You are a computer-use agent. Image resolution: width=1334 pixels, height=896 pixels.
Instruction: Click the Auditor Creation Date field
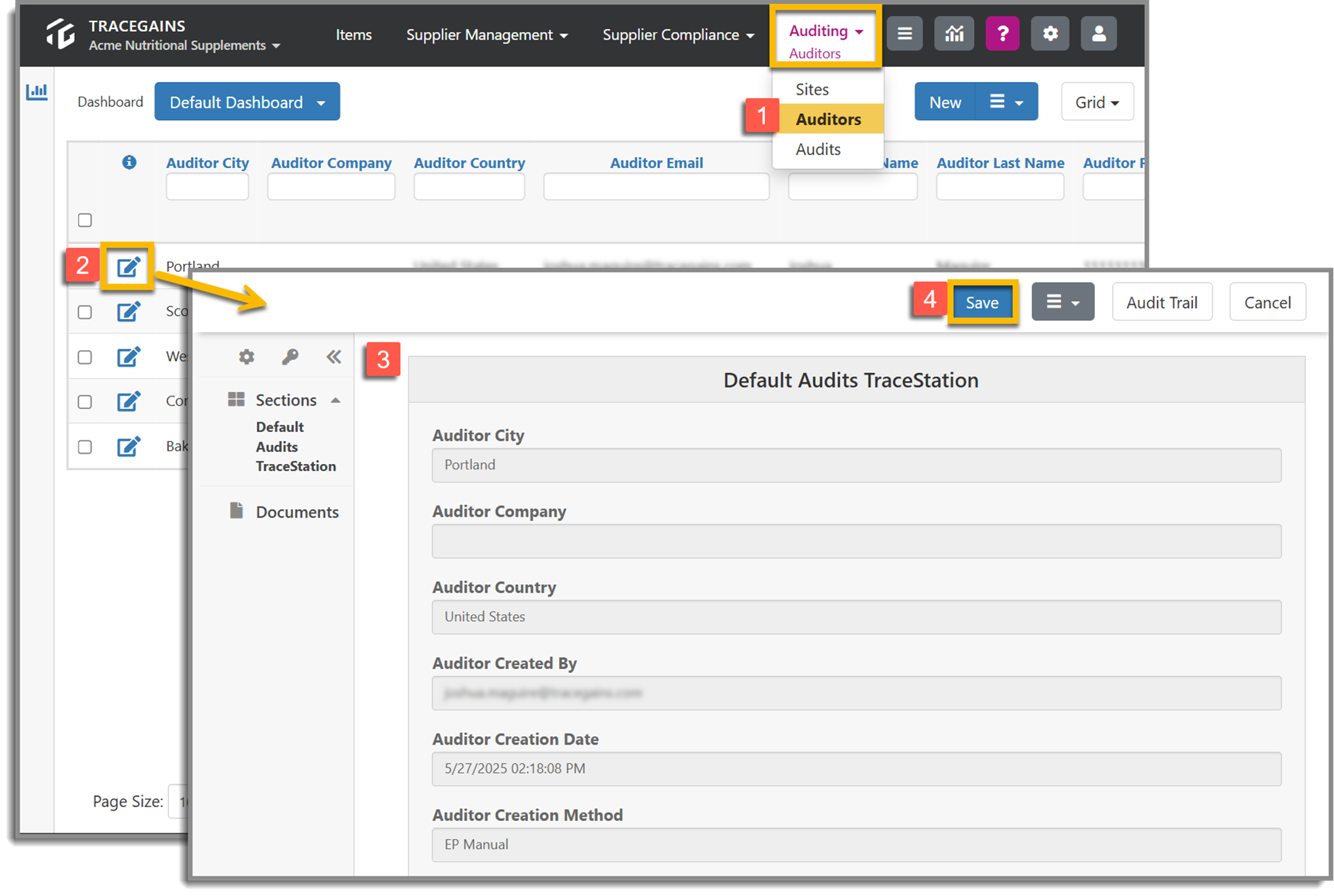pyautogui.click(x=856, y=769)
